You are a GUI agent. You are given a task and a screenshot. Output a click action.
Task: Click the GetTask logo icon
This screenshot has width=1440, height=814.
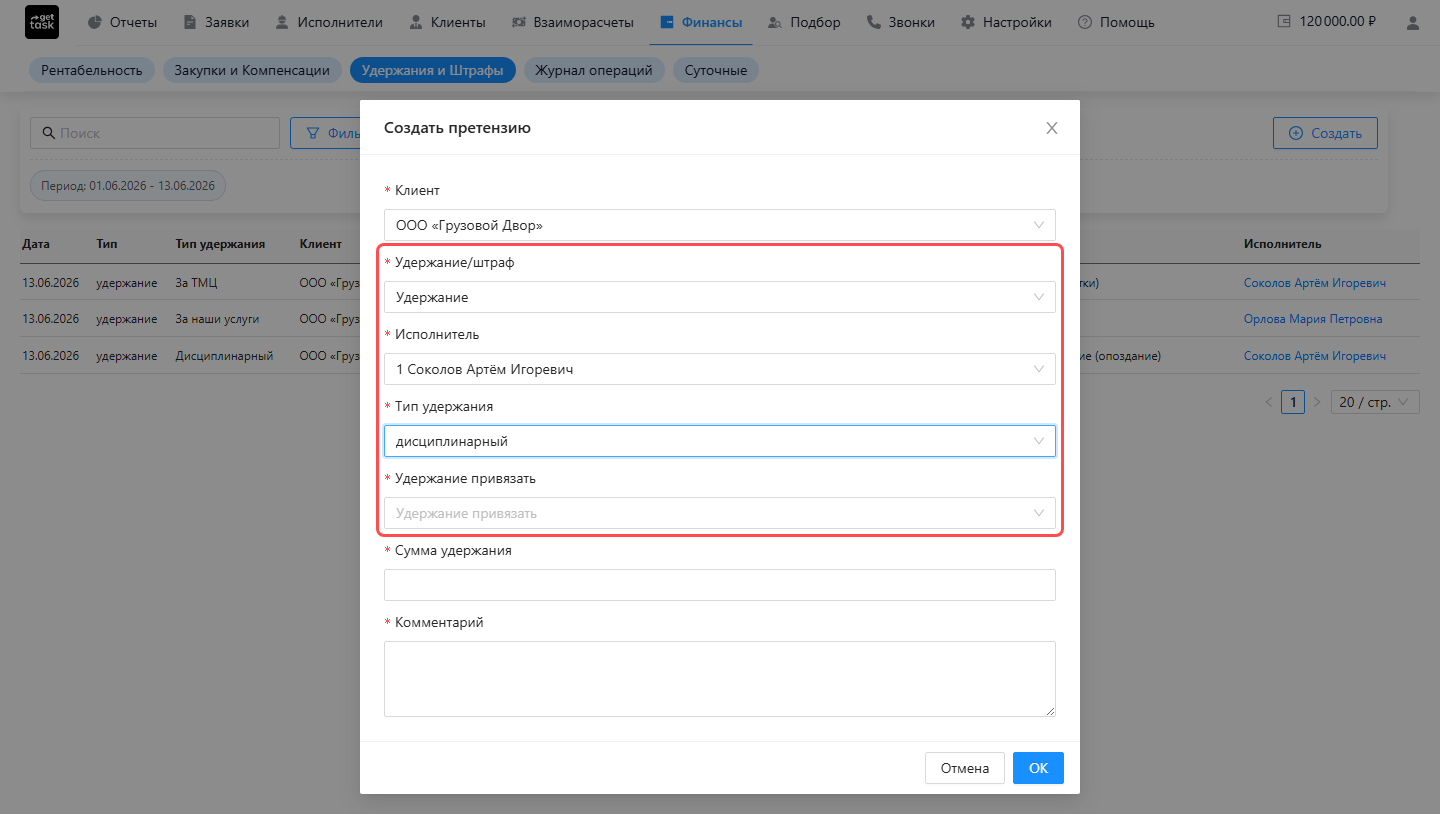pyautogui.click(x=42, y=22)
